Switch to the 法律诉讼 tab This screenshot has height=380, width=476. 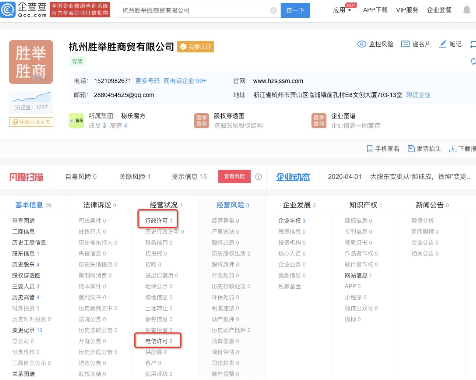99,205
